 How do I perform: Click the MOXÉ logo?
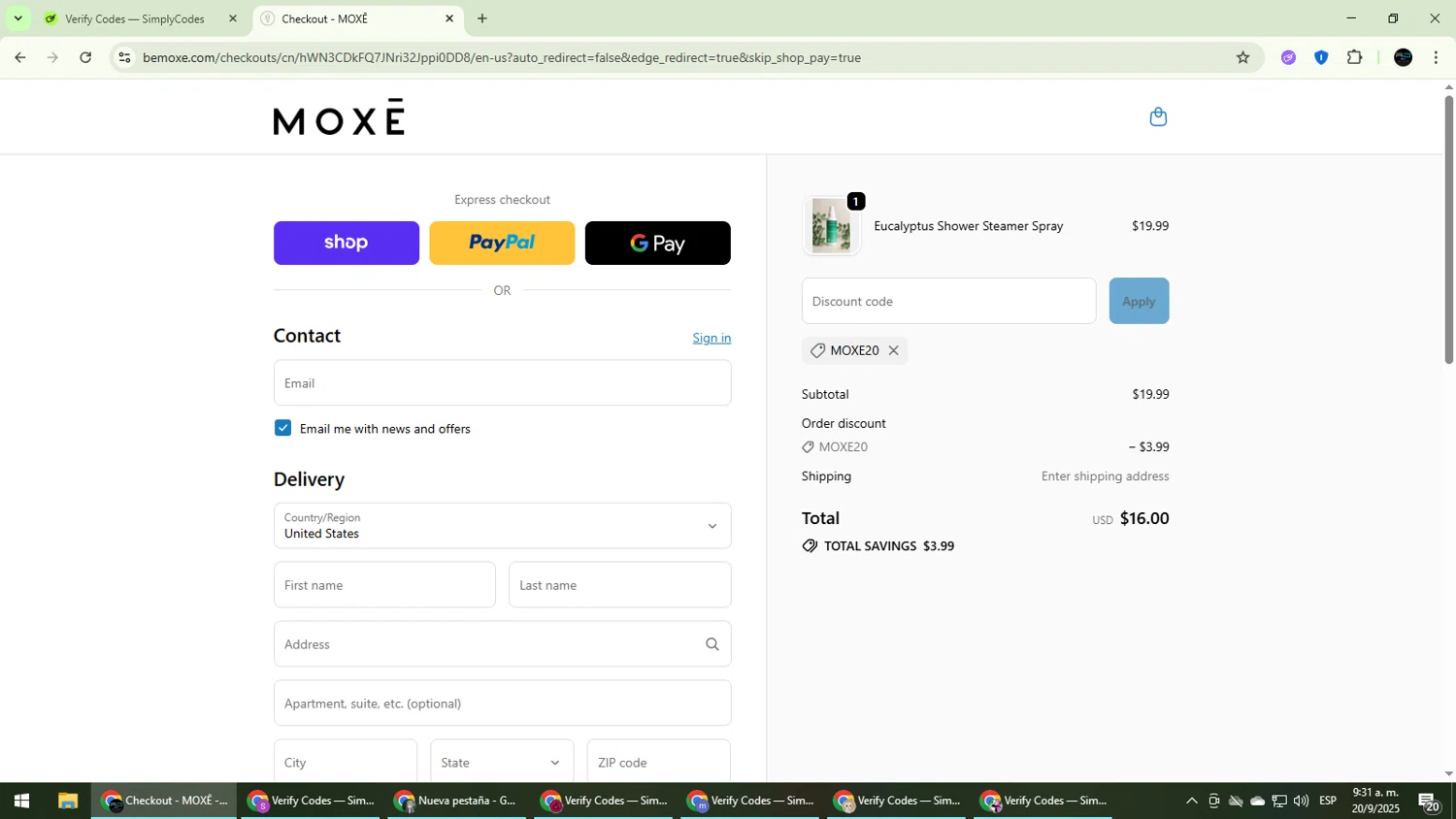pos(339,117)
